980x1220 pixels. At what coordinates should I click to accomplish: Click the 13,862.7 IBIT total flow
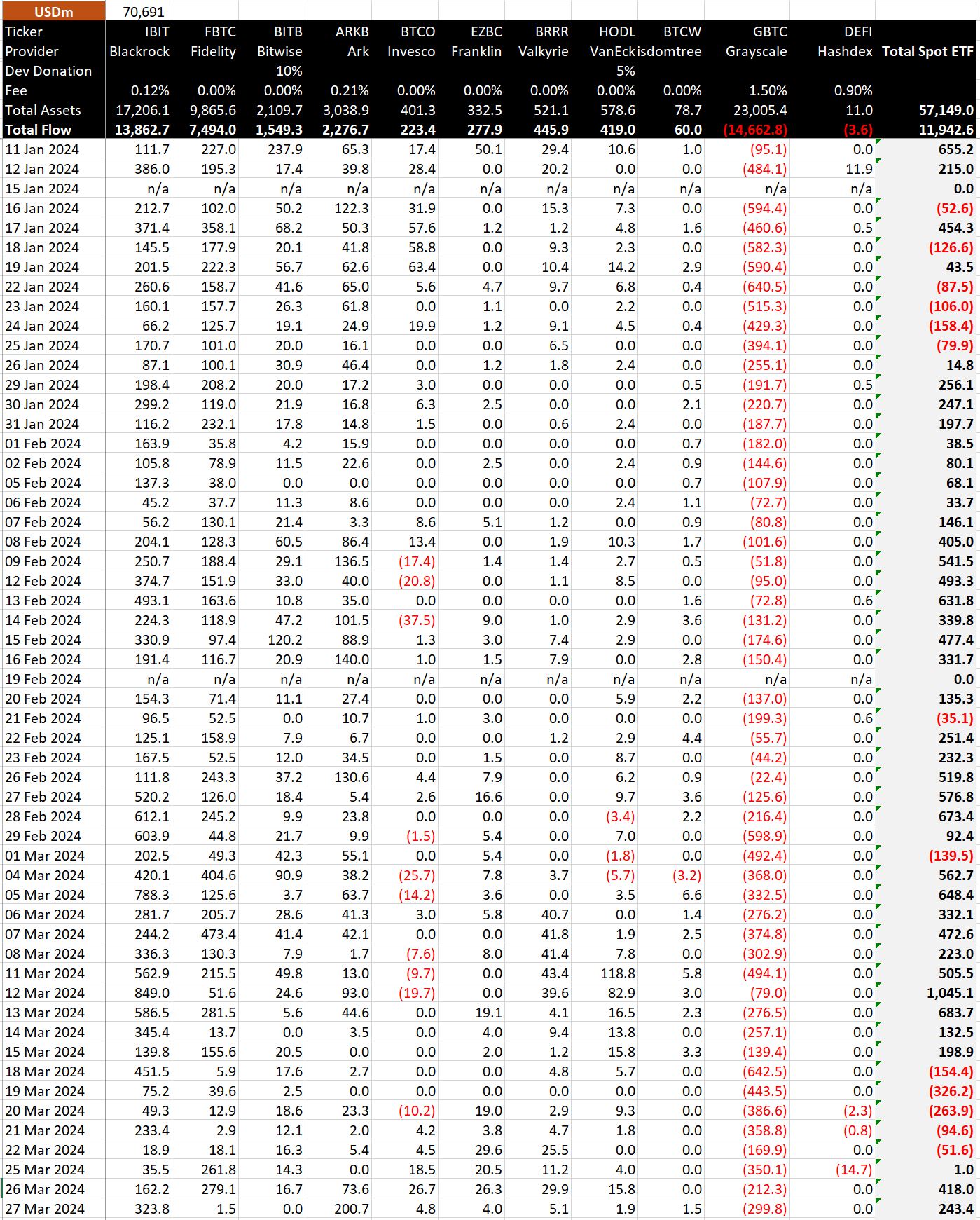[142, 130]
